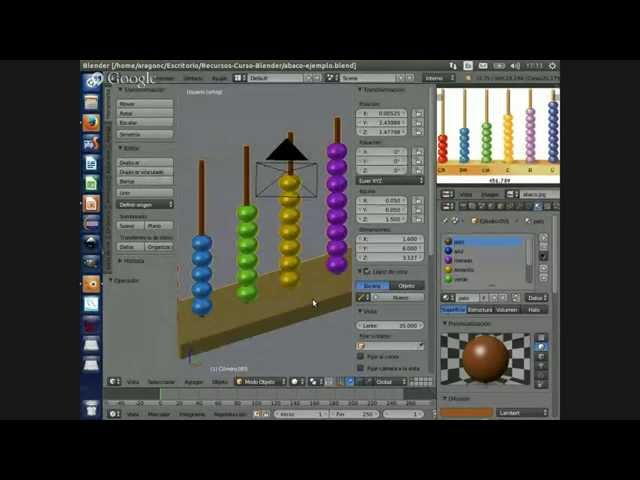This screenshot has width=640, height=480.
Task: Set material preview to monkey
Action: 541,366
